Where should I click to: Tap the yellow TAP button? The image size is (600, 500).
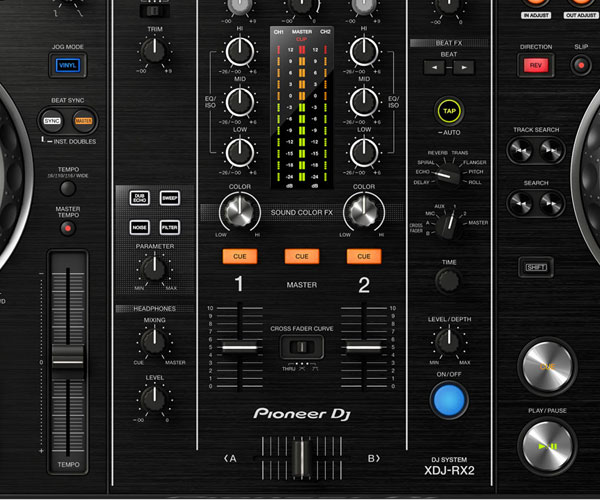coord(449,111)
